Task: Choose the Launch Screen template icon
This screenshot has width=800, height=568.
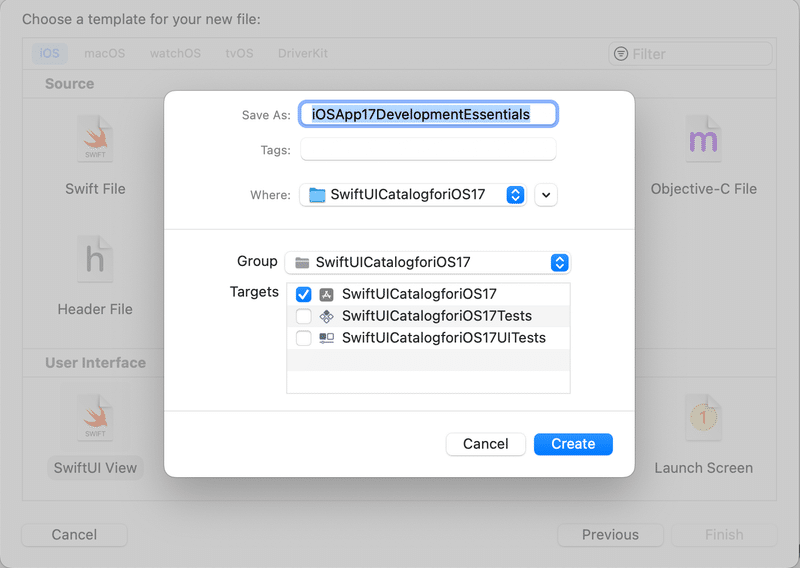Action: (703, 418)
